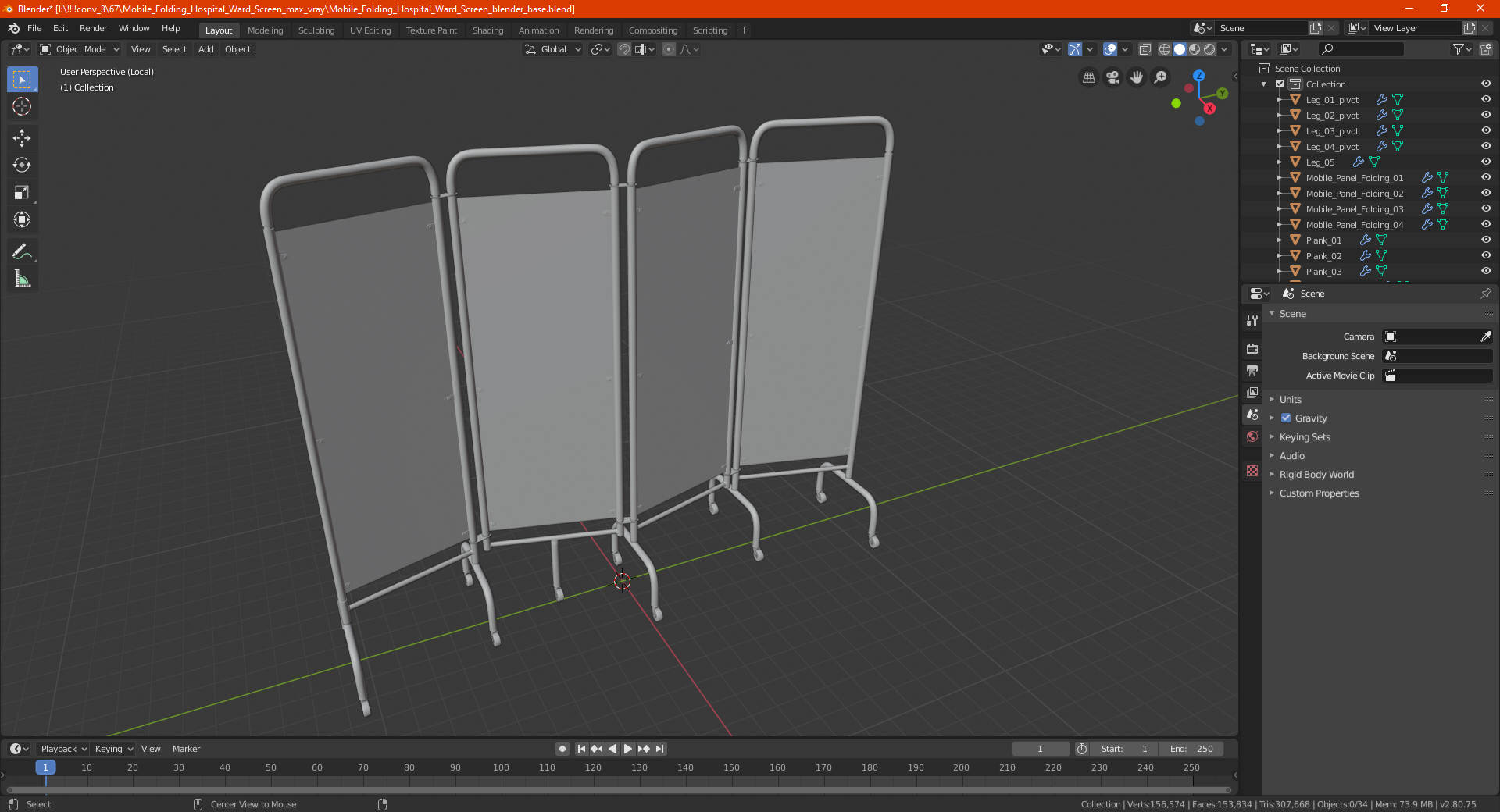Play animation forward
The height and width of the screenshot is (812, 1500).
(x=628, y=749)
